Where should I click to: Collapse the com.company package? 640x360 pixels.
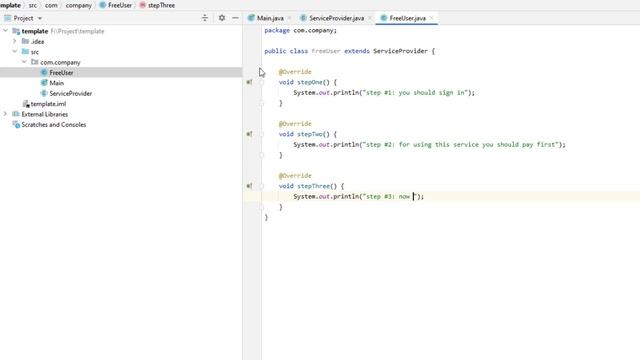24,62
